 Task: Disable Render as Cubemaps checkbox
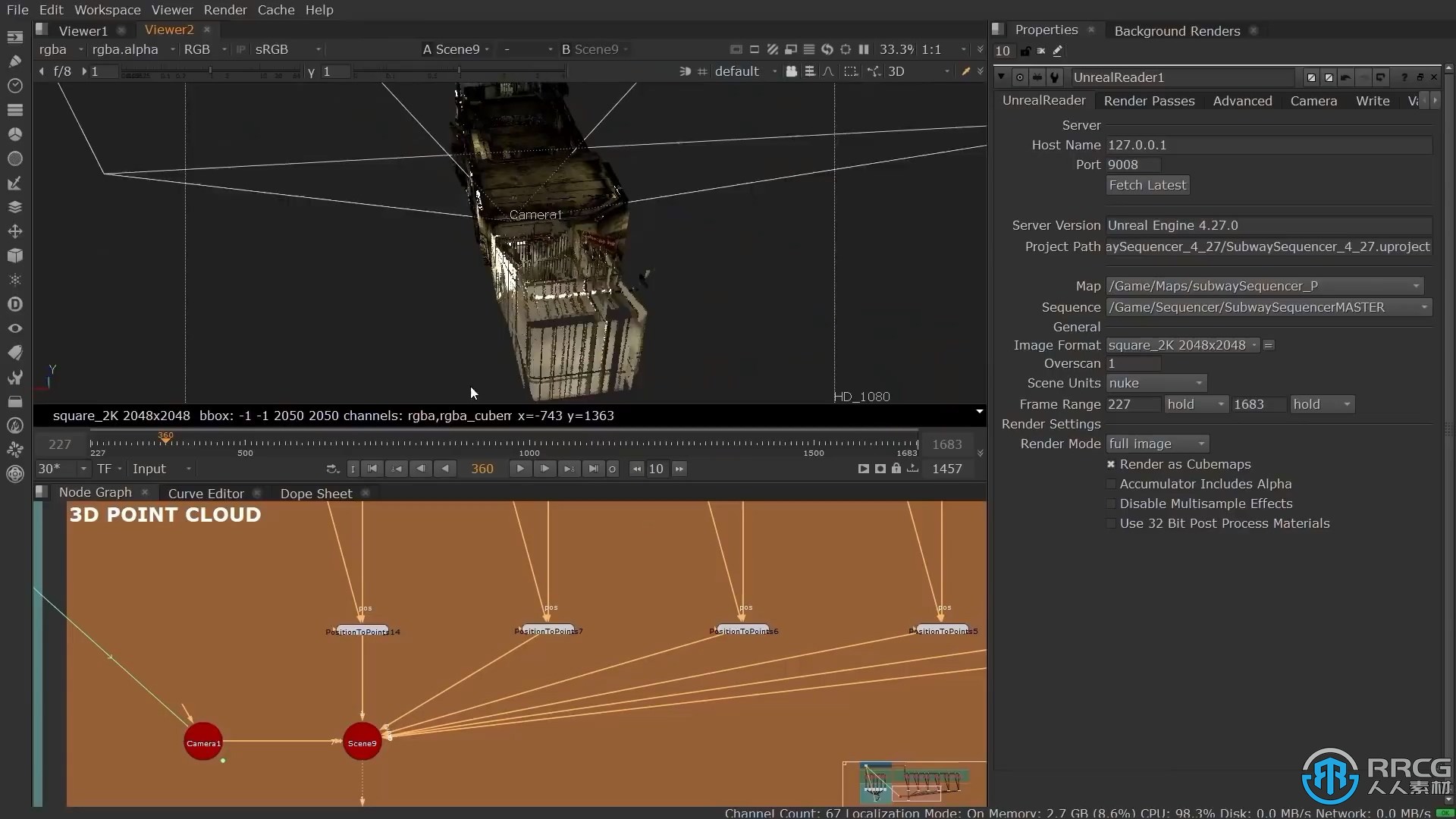point(1111,464)
